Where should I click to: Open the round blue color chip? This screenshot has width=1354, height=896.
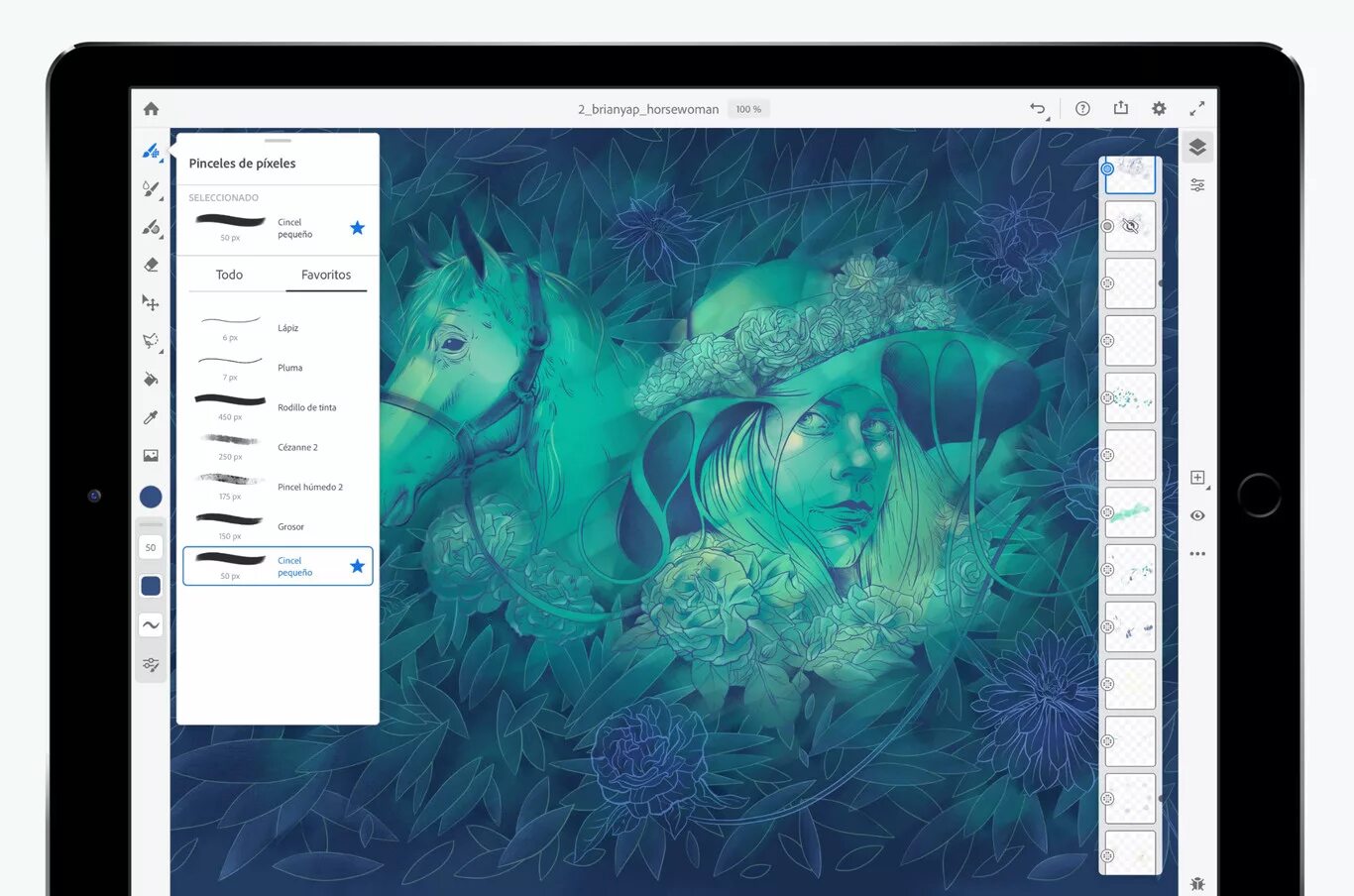pyautogui.click(x=151, y=497)
